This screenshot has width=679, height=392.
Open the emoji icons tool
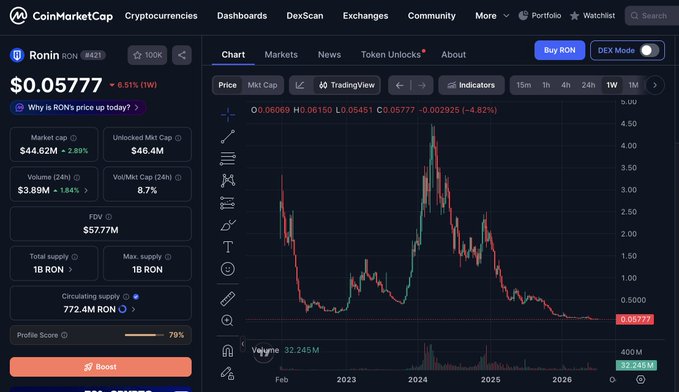click(x=228, y=269)
